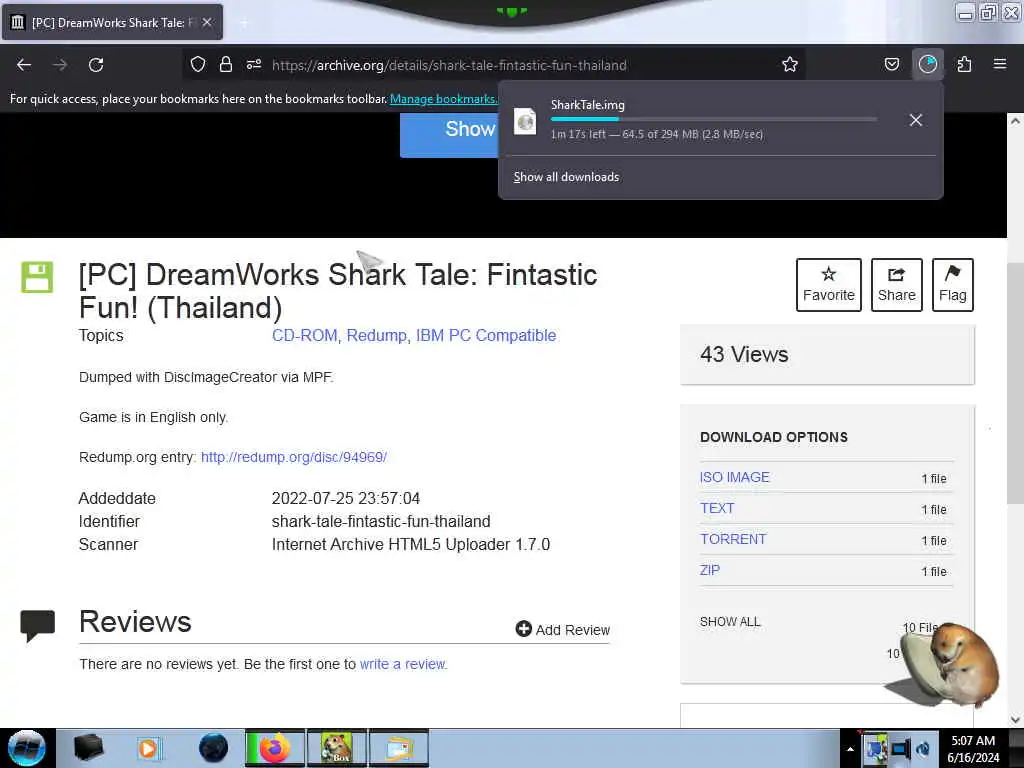The image size is (1024, 768).
Task: Click the SharkTale.img file icon in downloads
Action: tap(525, 121)
